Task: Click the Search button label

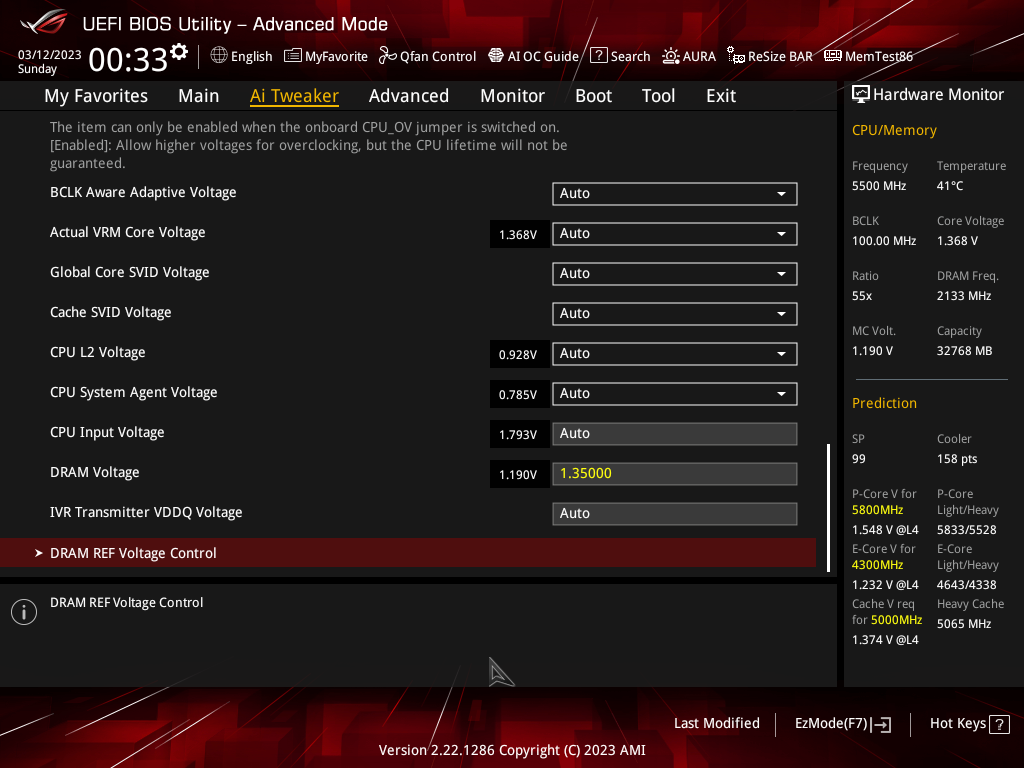Action: (630, 56)
